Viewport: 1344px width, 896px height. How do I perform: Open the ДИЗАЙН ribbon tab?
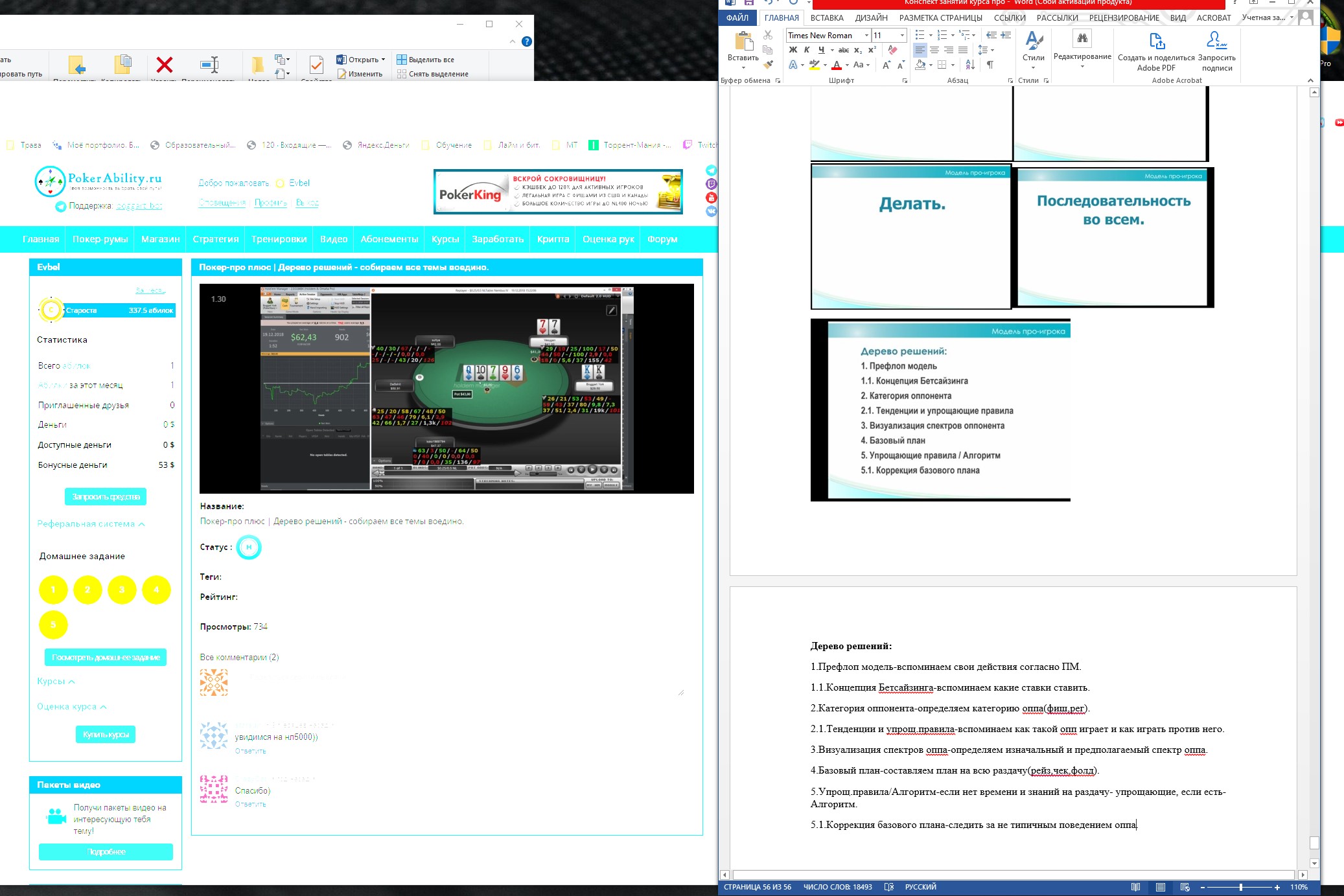871,18
